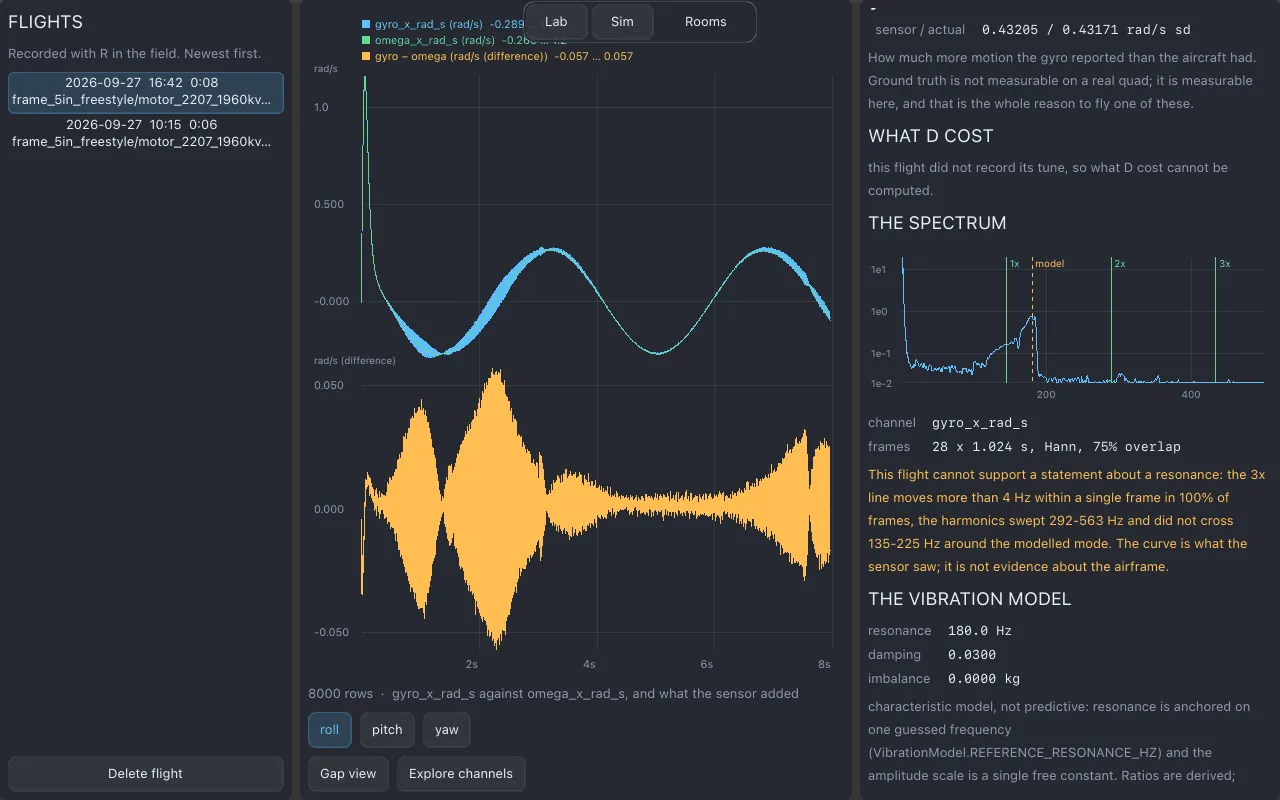Switch to the Lab tab

556,22
